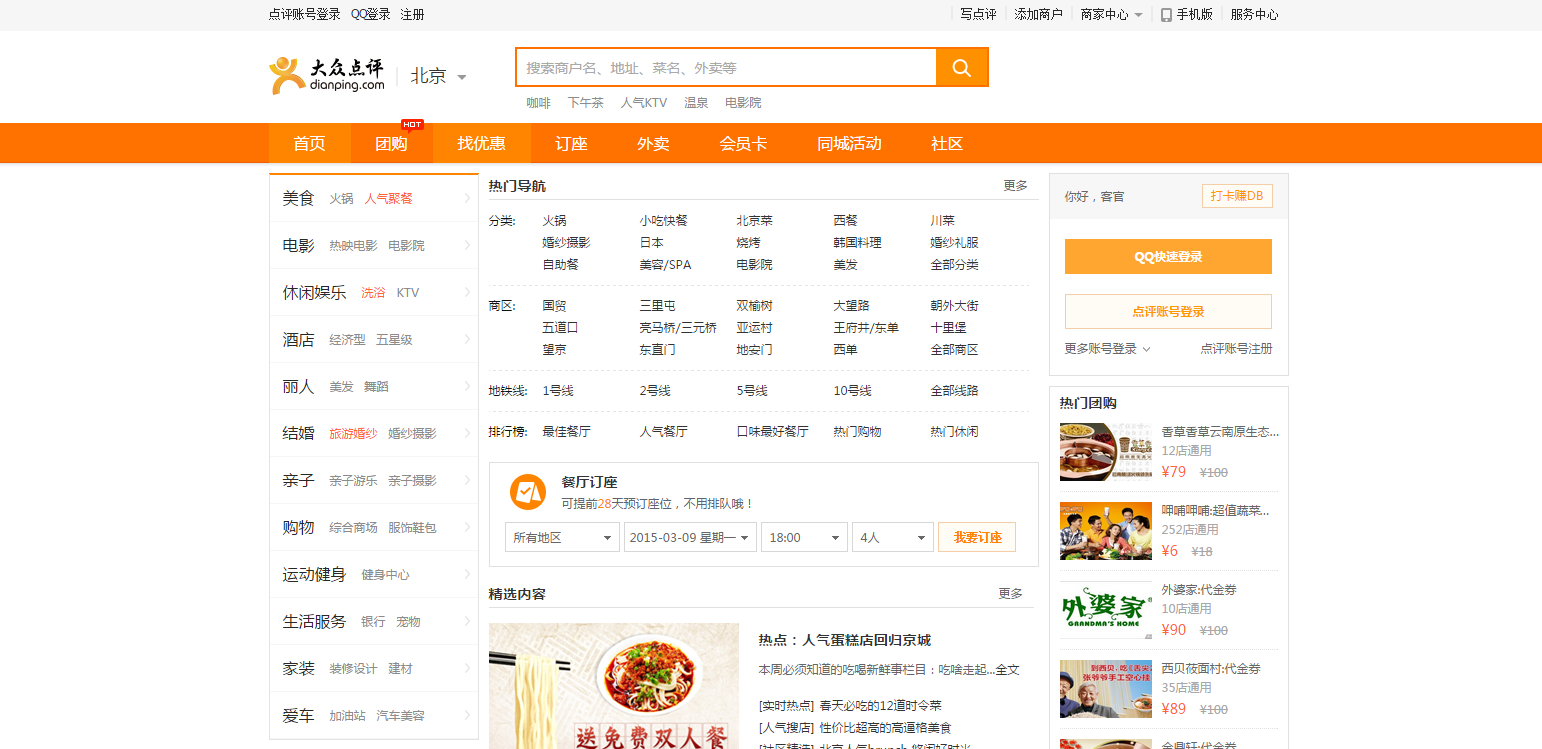Viewport: 1542px width, 749px height.
Task: Click the 点评账号登录 button in login panel
Action: tap(1168, 311)
